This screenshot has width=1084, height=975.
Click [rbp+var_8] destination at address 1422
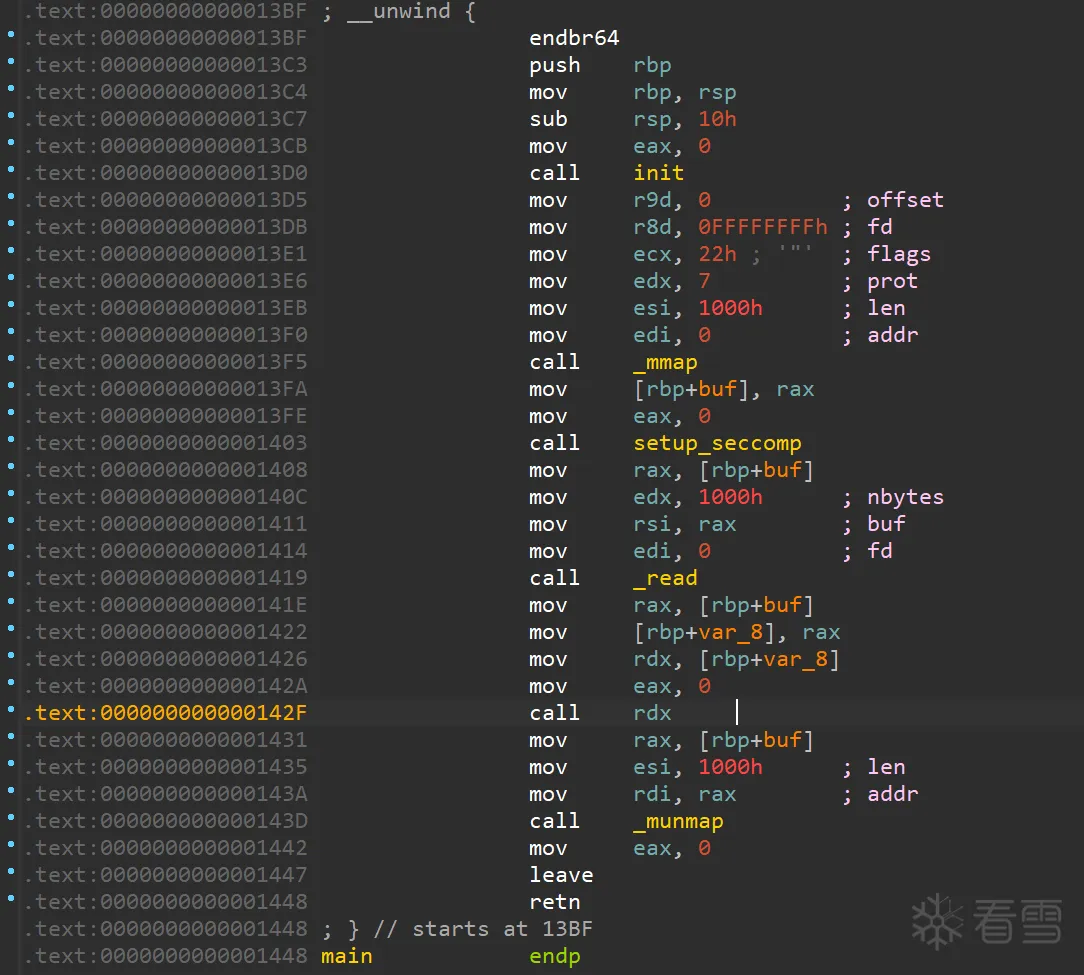704,632
